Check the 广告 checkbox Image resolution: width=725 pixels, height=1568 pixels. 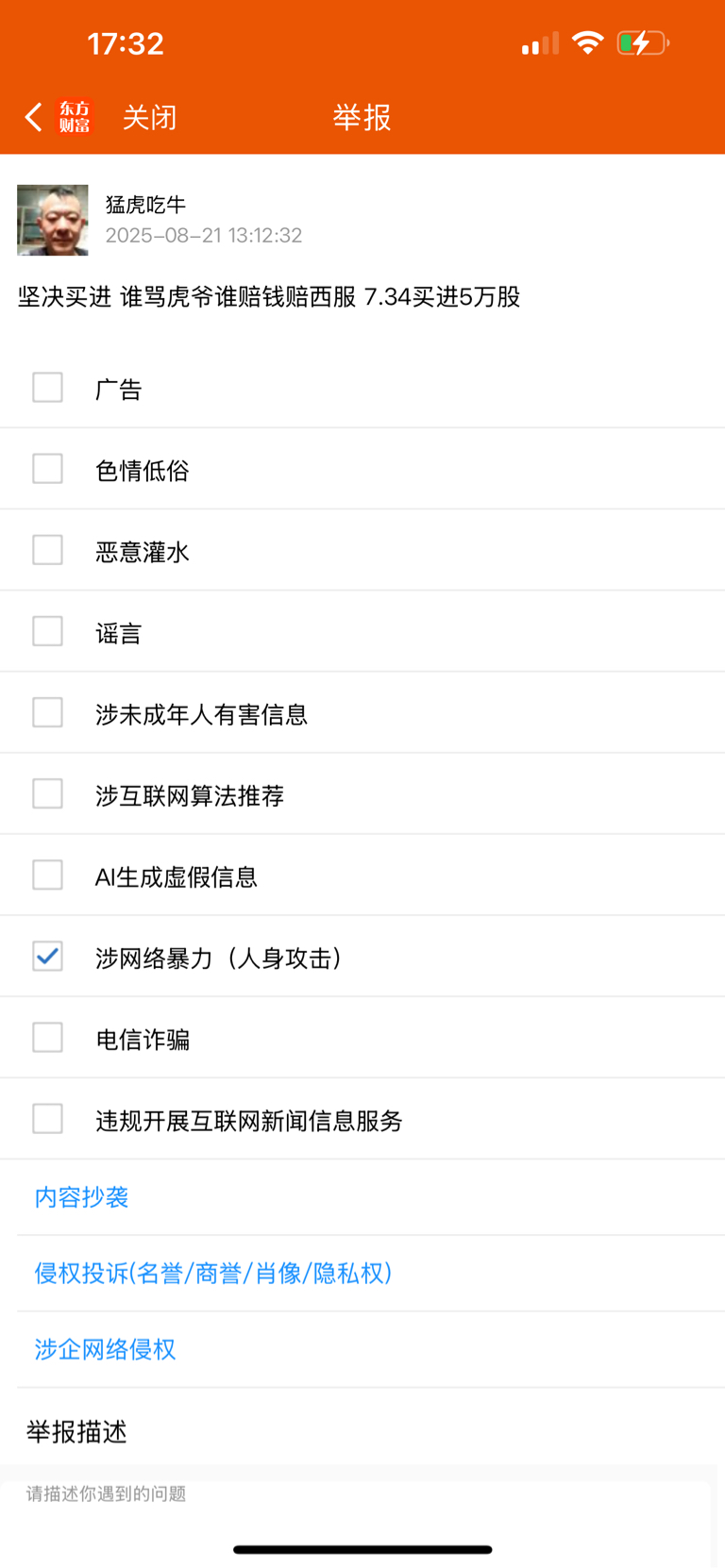point(47,388)
